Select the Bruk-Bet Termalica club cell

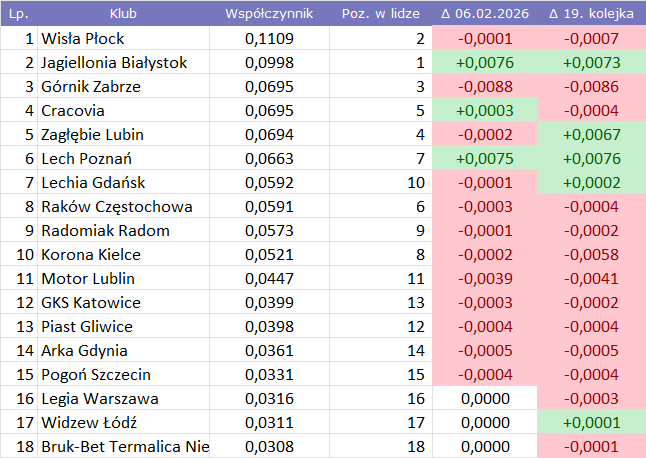pyautogui.click(x=123, y=447)
